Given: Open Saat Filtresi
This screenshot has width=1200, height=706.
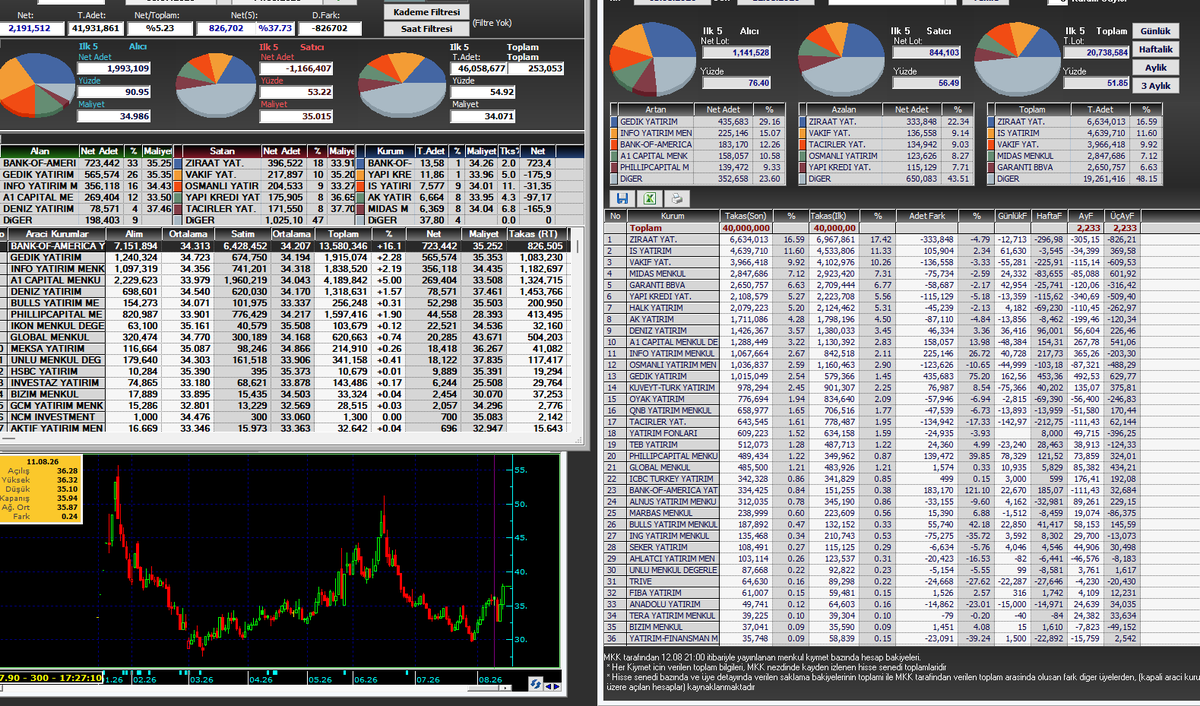Looking at the screenshot, I should coord(426,29).
